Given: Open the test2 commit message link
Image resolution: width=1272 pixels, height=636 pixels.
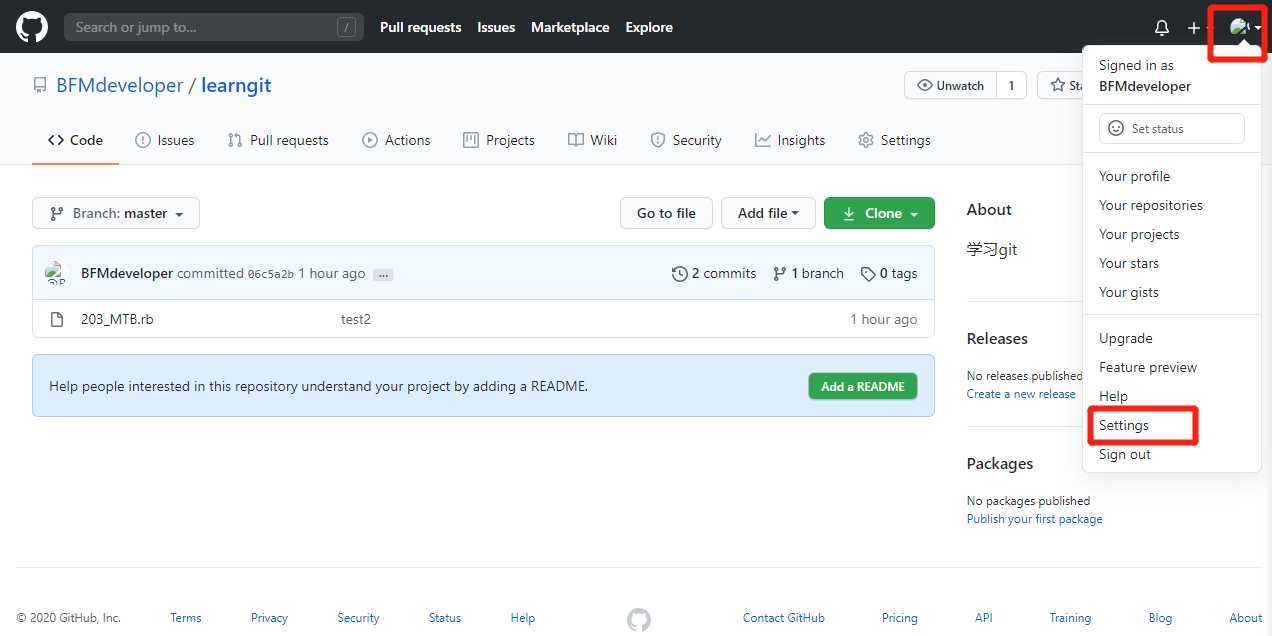Looking at the screenshot, I should click(356, 319).
